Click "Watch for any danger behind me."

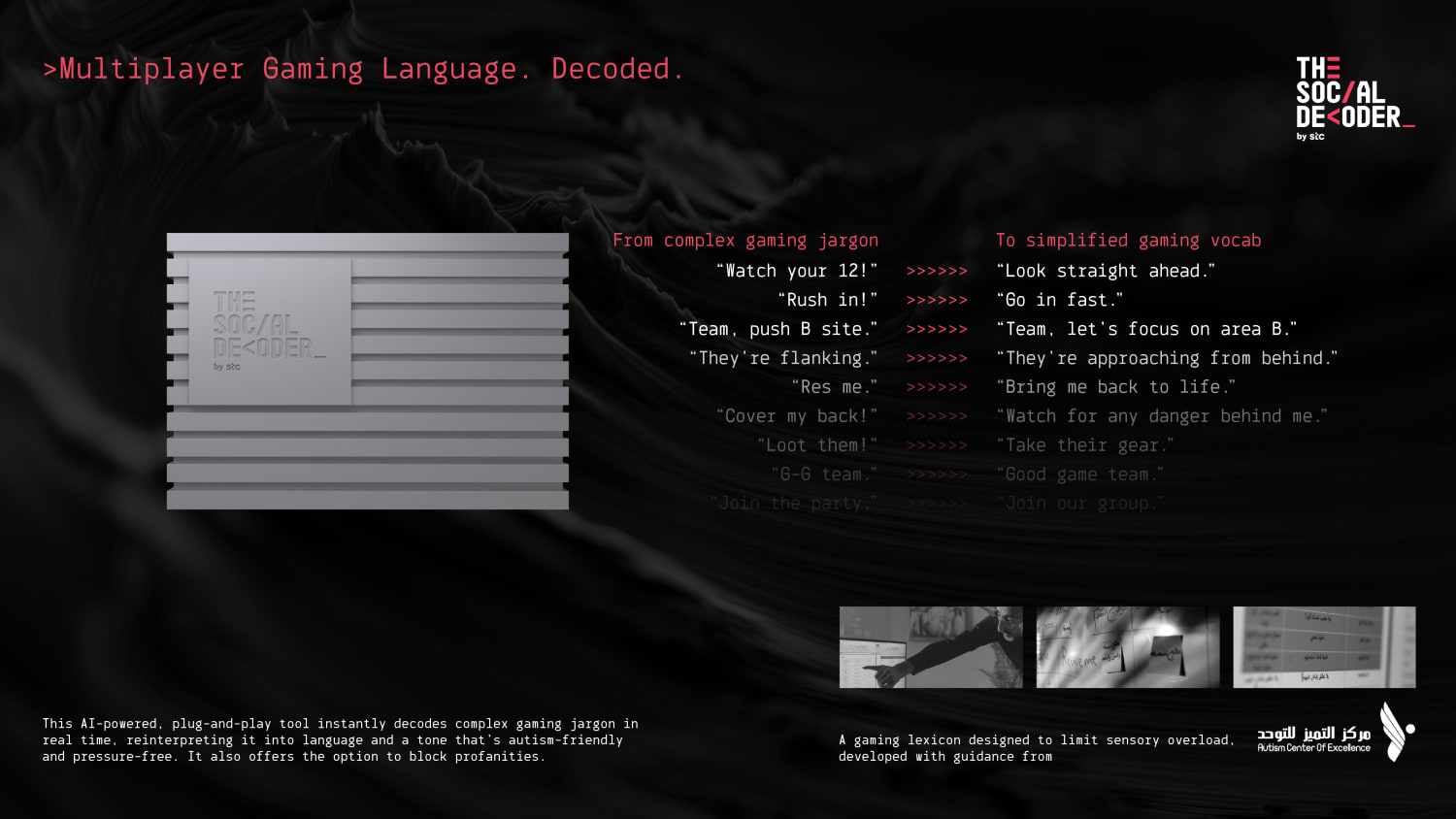point(1162,416)
